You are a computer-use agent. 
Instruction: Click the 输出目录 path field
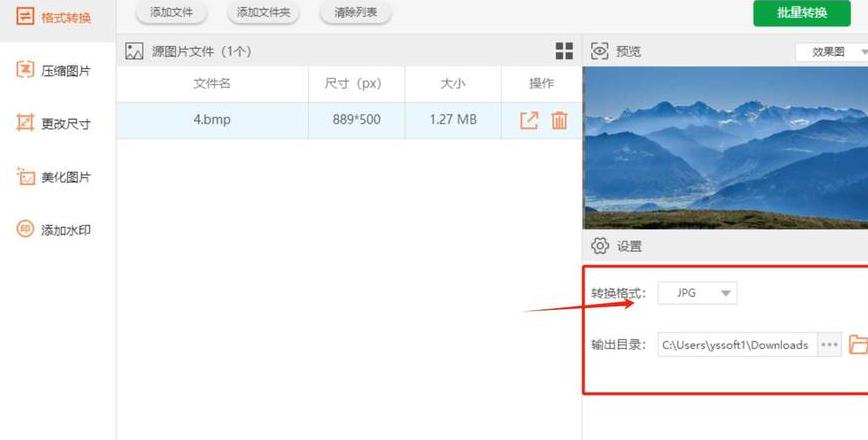click(737, 345)
